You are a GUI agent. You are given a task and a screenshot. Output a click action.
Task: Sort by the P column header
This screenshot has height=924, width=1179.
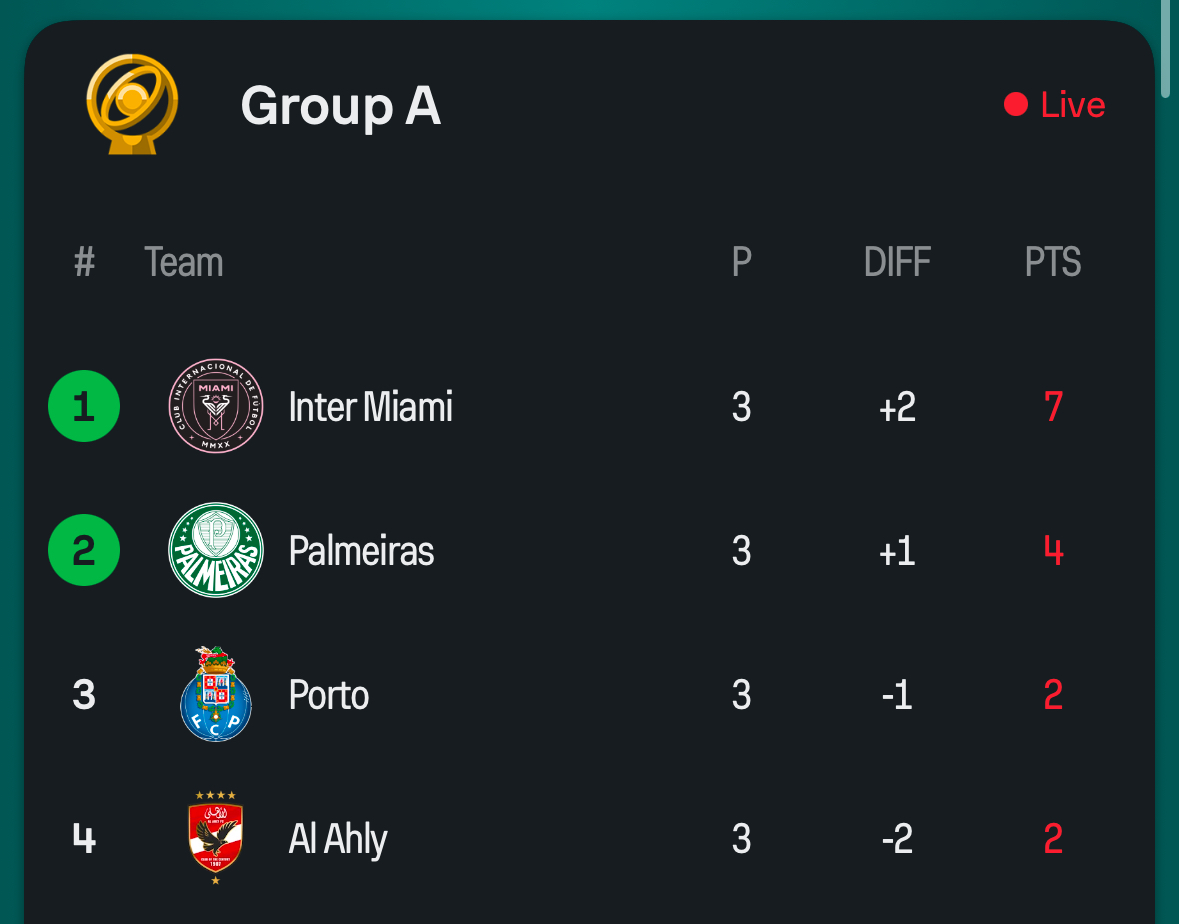point(742,262)
